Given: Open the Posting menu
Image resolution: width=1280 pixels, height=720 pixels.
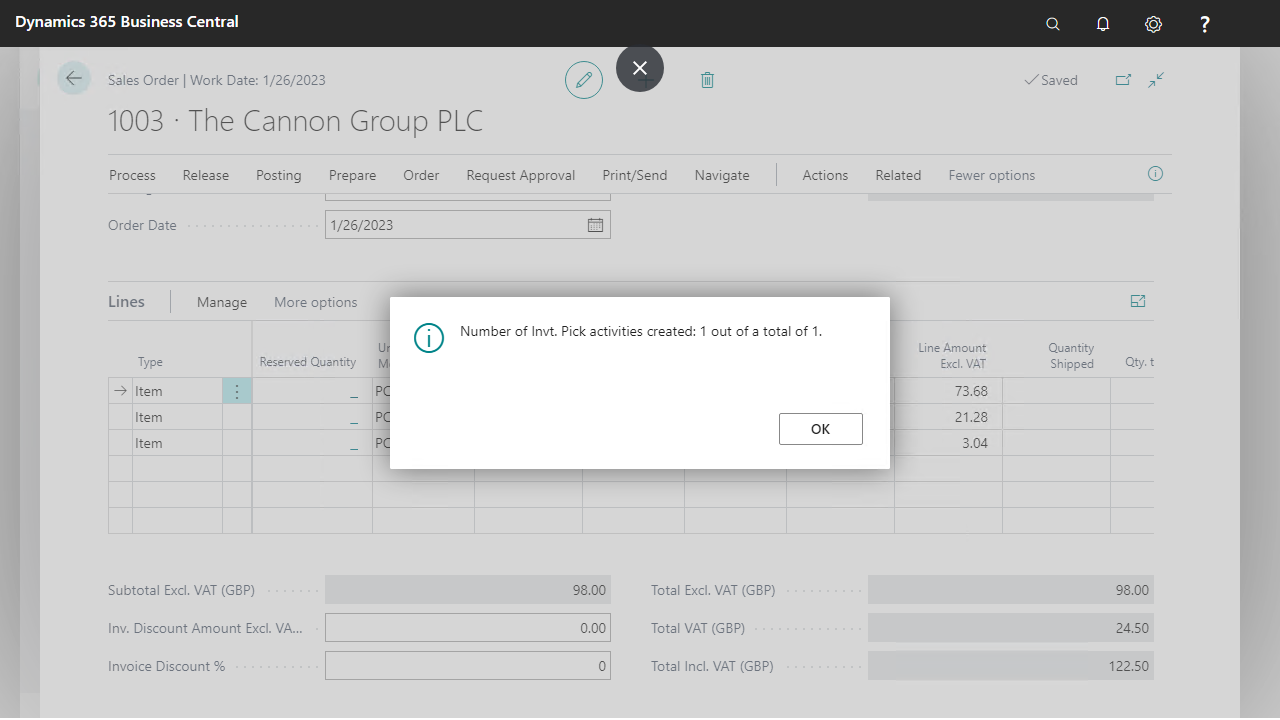Looking at the screenshot, I should pos(278,175).
